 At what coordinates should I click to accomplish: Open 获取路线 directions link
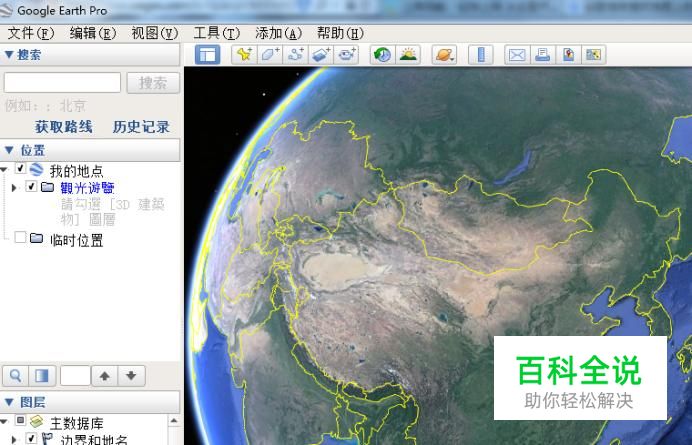tap(64, 127)
